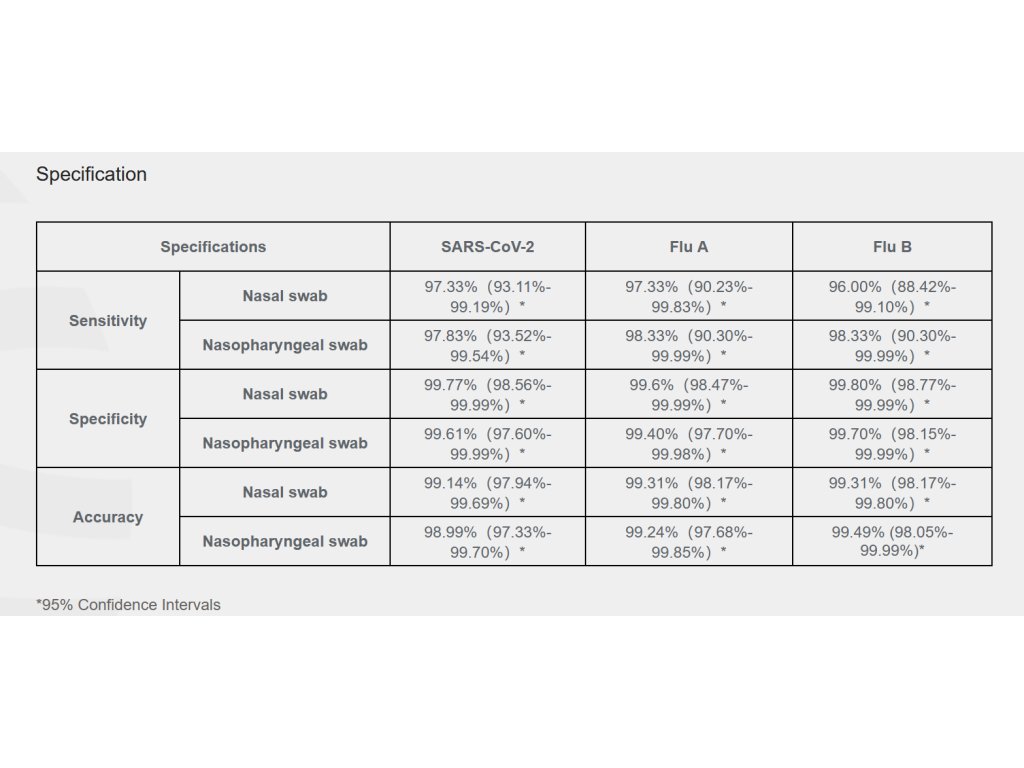Viewport: 1024px width, 768px height.
Task: Select the Sensitivity row group label
Action: [108, 321]
